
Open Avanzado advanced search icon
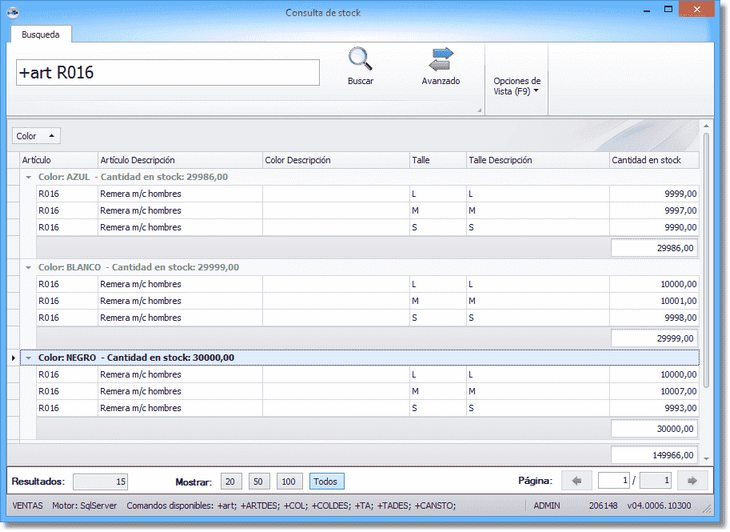(440, 60)
